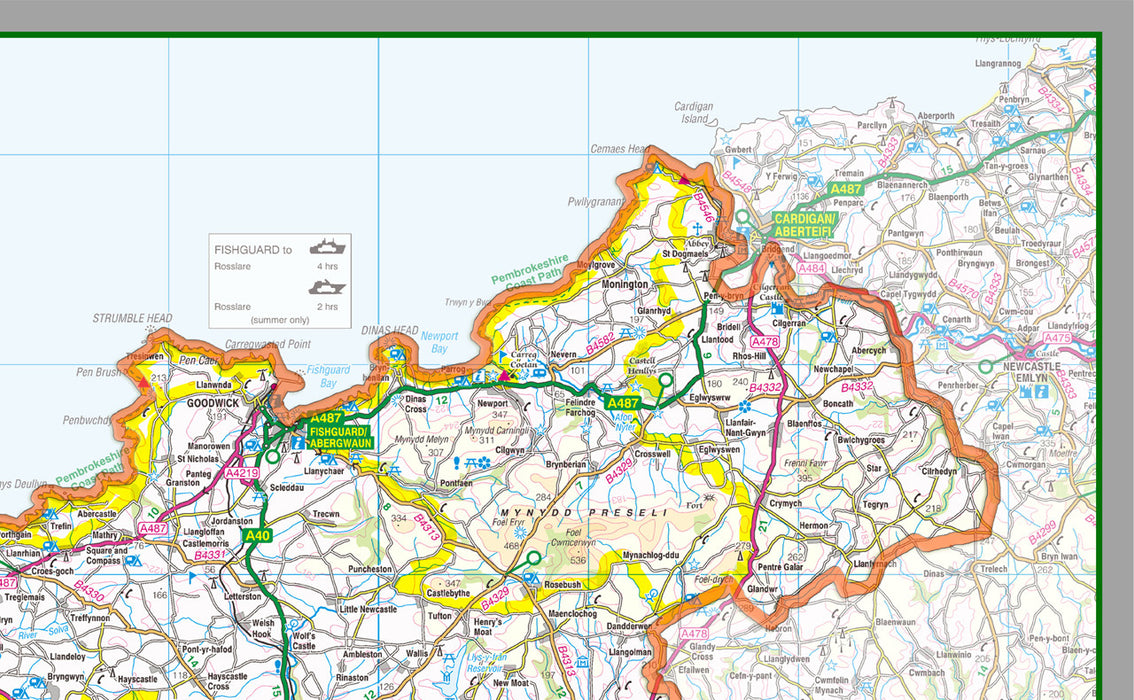Click the information icon below NEWCASTLE EMLYN
1134x700 pixels.
1041,392
